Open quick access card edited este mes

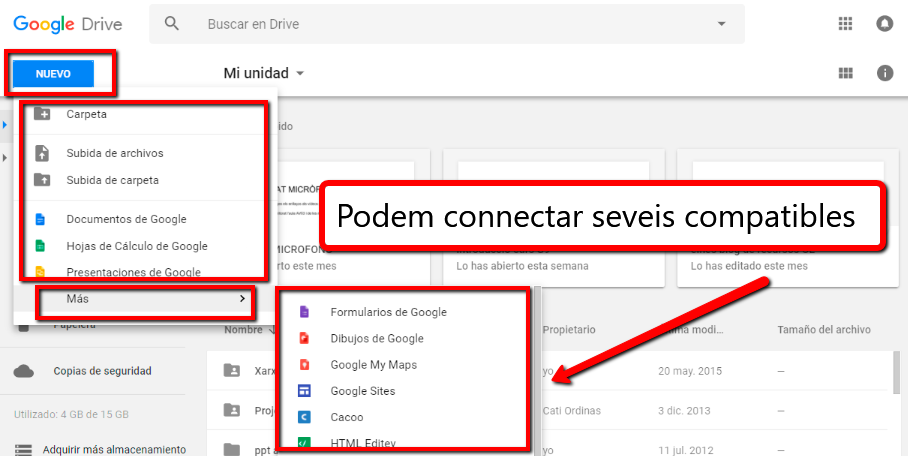(x=788, y=218)
